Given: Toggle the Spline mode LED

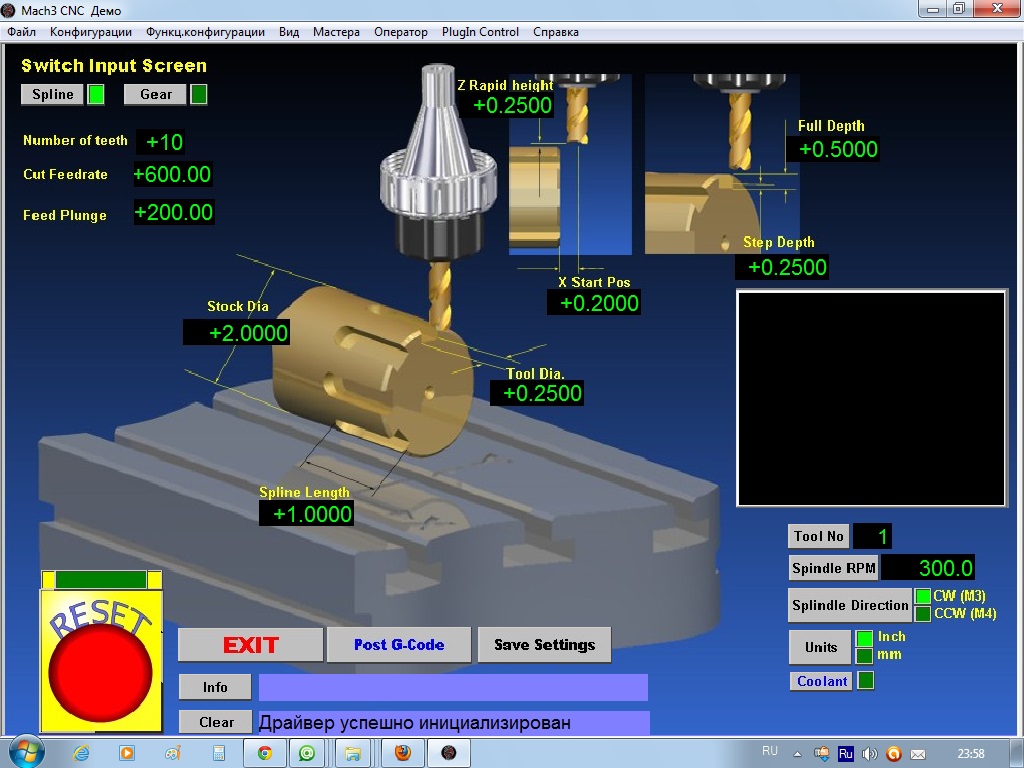Looking at the screenshot, I should click(x=96, y=94).
